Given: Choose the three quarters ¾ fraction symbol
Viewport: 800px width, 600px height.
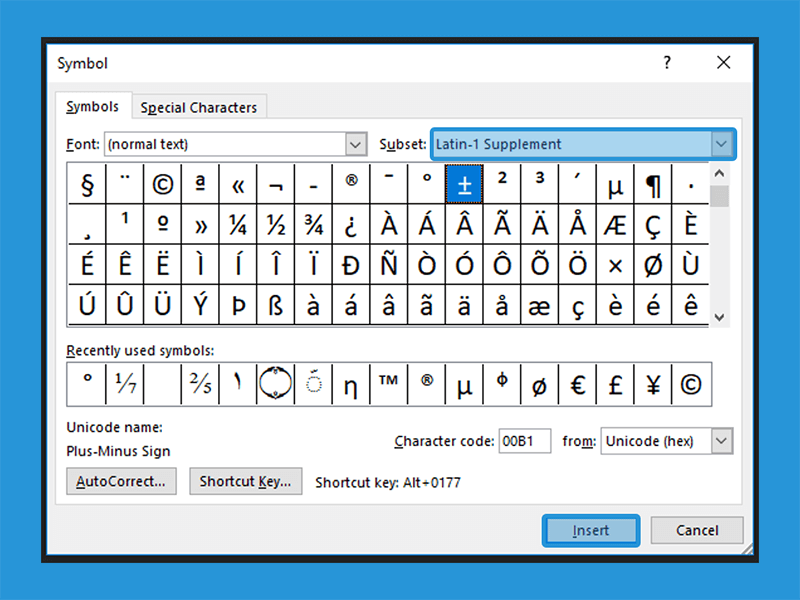Looking at the screenshot, I should click(x=314, y=224).
